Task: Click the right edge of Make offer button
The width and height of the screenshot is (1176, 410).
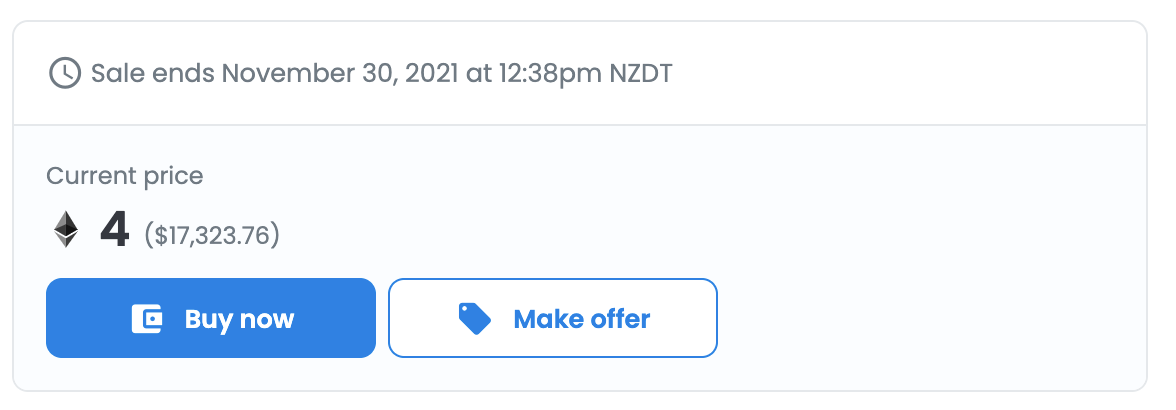Action: pyautogui.click(x=706, y=319)
